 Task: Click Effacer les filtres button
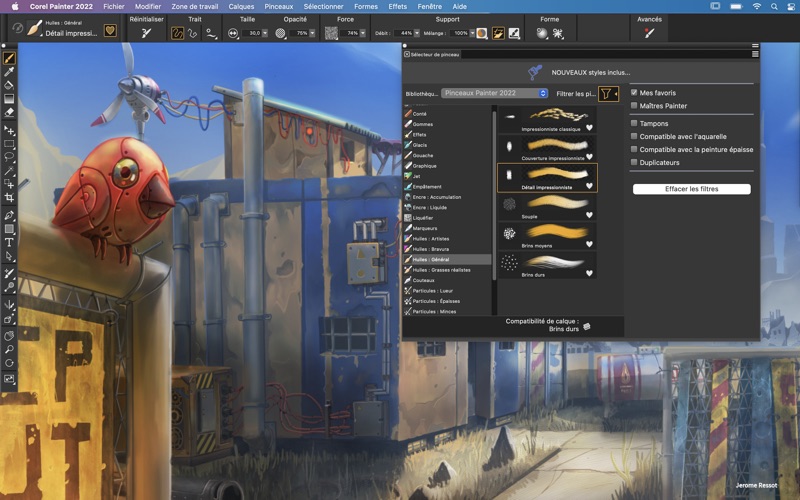[691, 189]
